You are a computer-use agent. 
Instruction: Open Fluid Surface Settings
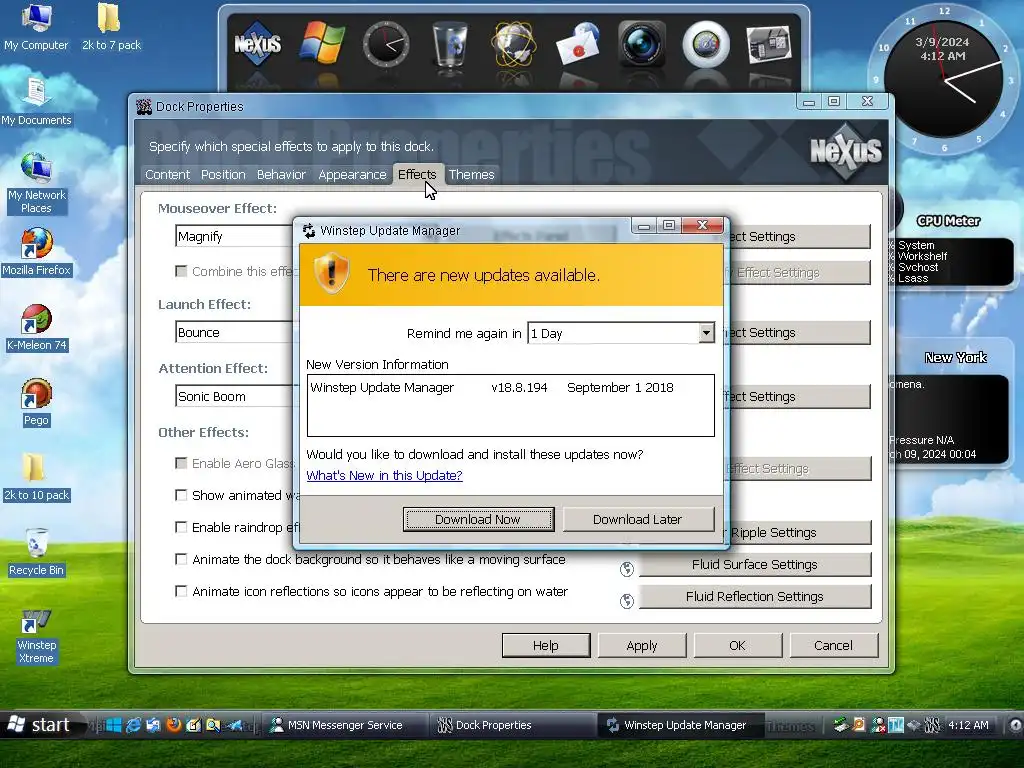(754, 564)
